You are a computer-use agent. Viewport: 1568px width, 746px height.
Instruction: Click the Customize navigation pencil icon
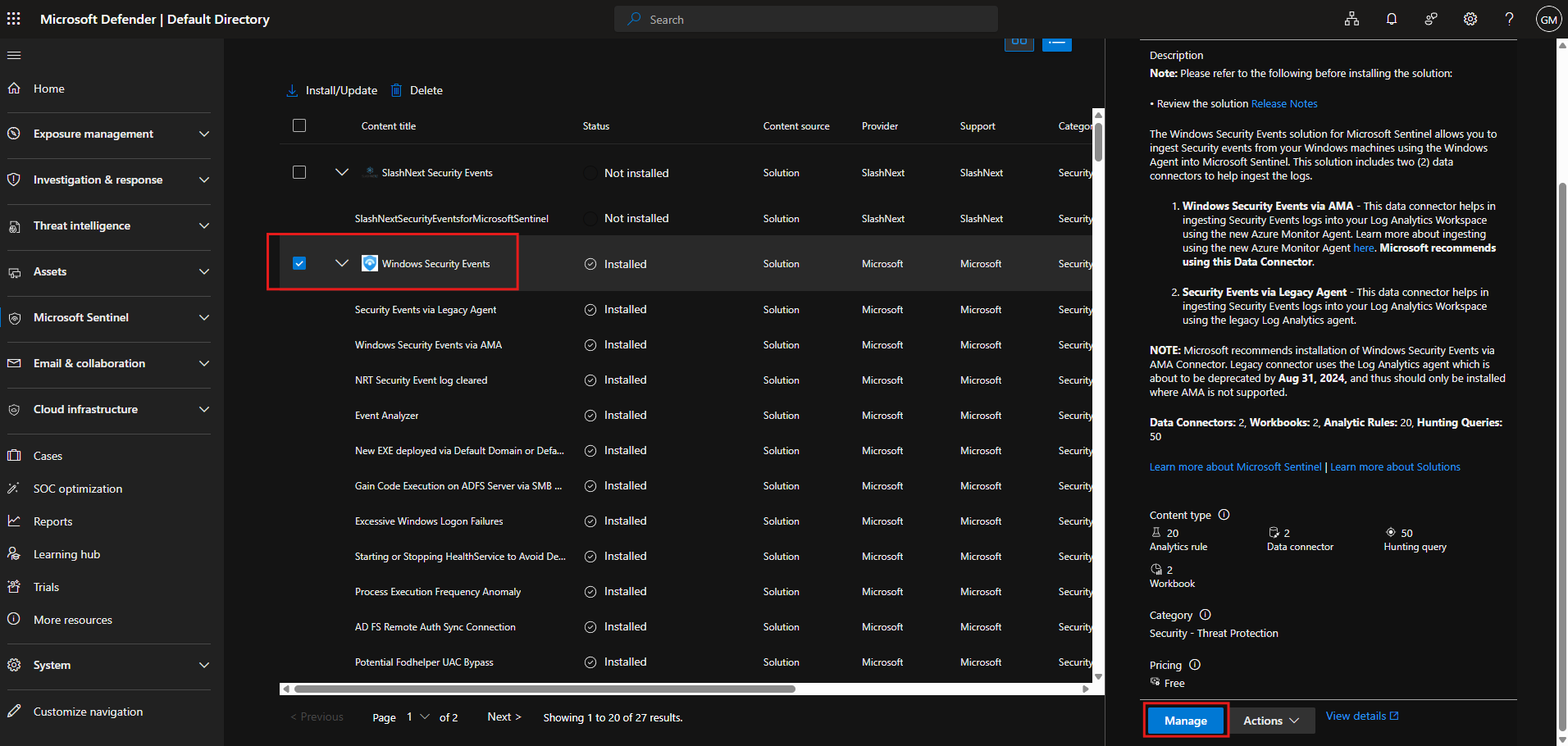(x=14, y=711)
